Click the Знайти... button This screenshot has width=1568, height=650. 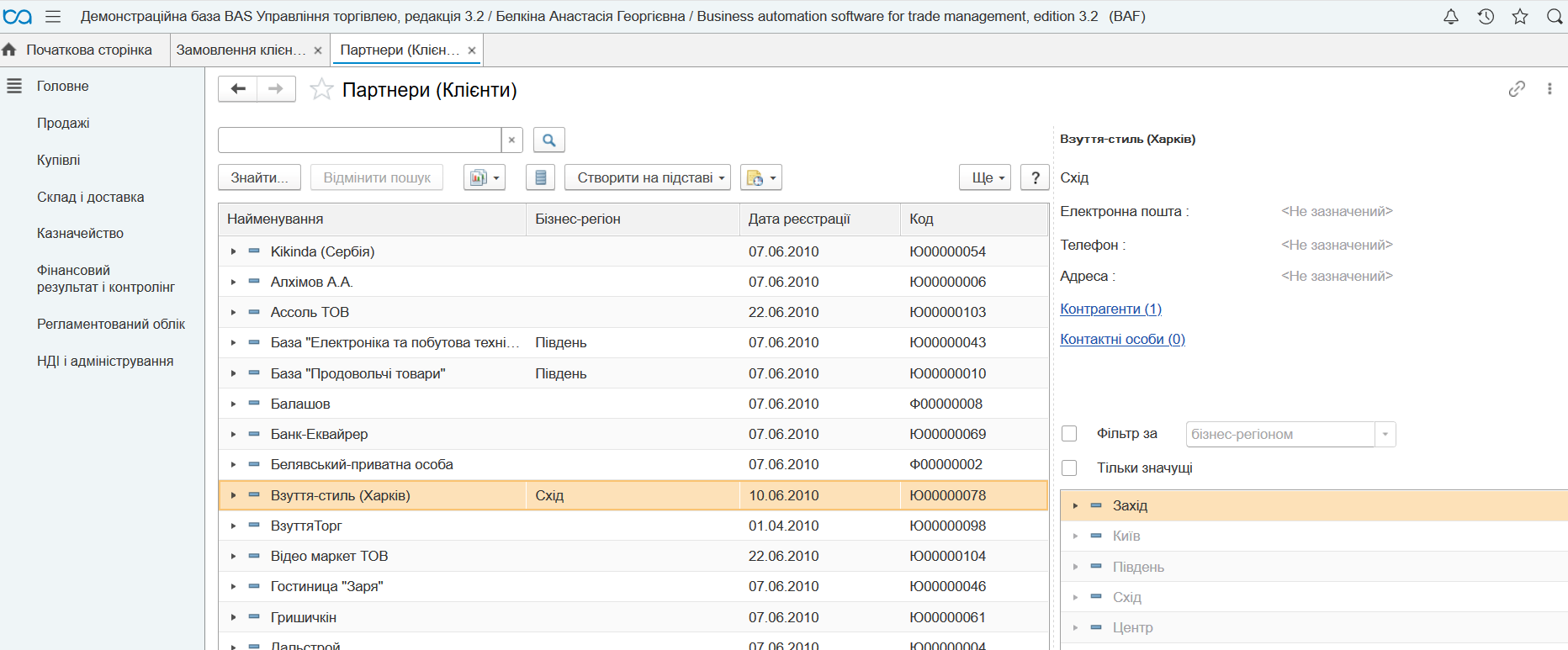point(260,177)
